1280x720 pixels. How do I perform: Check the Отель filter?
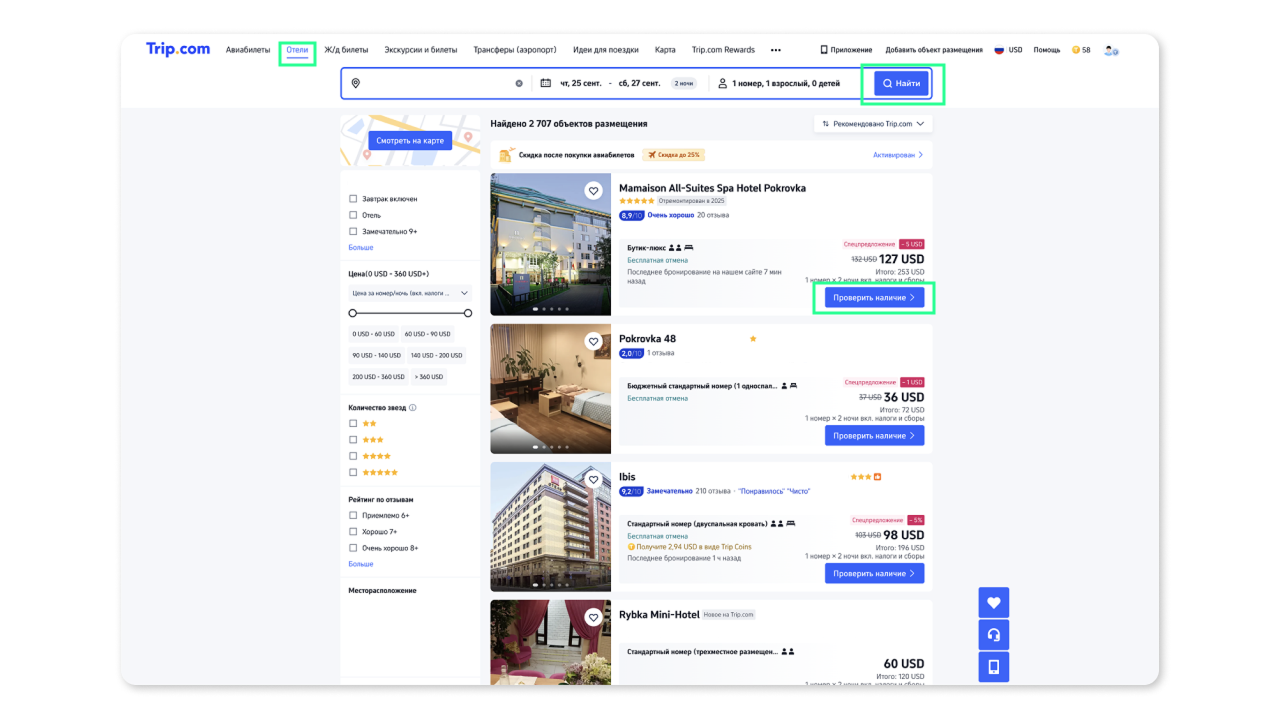(x=353, y=215)
